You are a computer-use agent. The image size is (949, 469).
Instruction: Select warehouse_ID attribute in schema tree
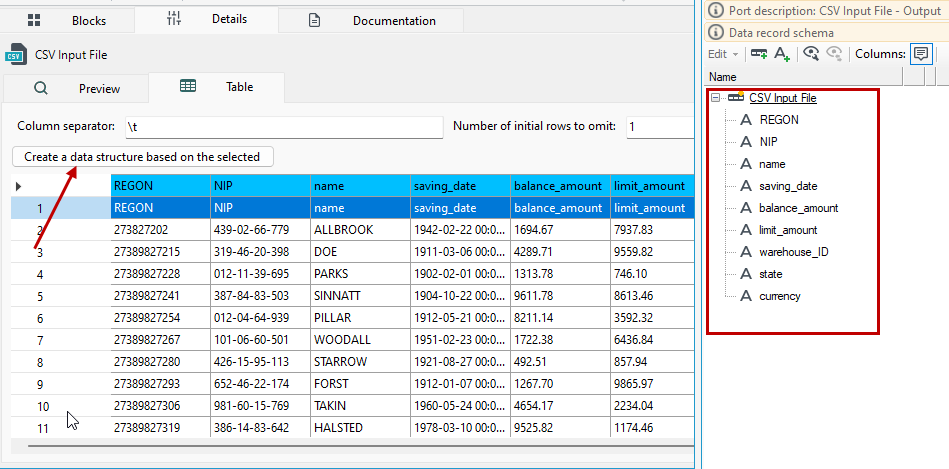tap(793, 252)
